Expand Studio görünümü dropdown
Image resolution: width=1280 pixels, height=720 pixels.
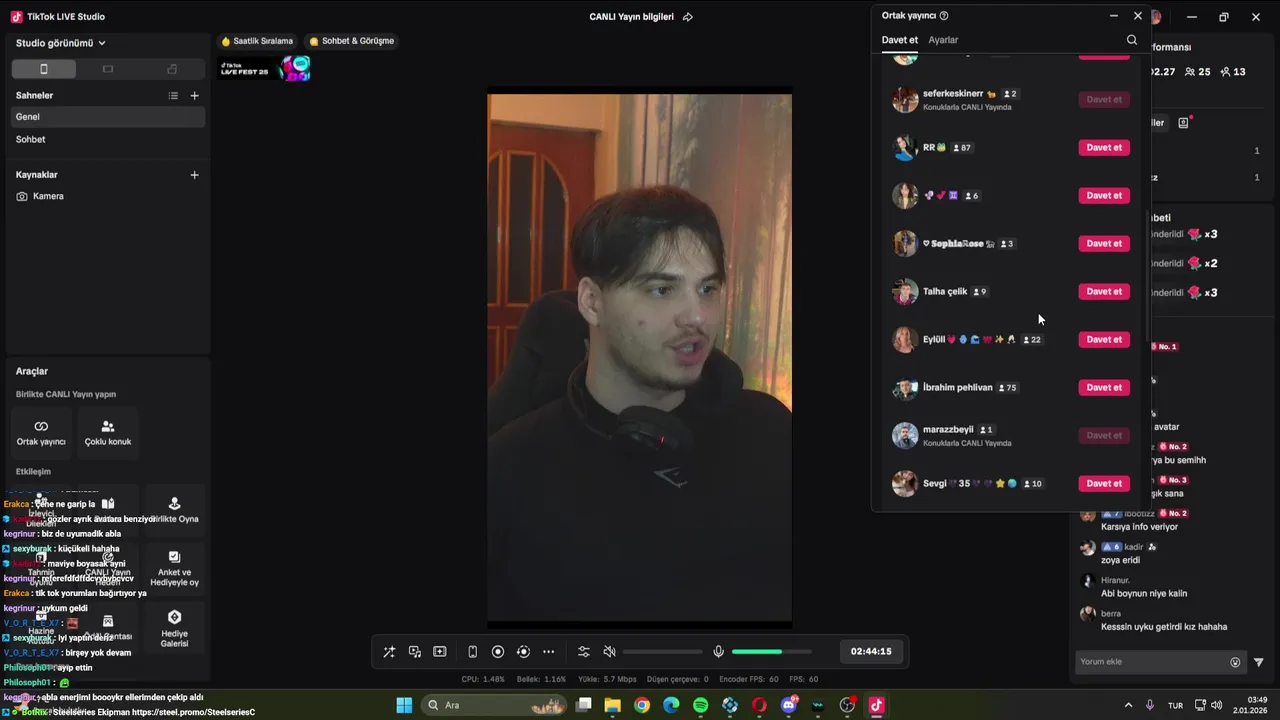pyautogui.click(x=60, y=43)
